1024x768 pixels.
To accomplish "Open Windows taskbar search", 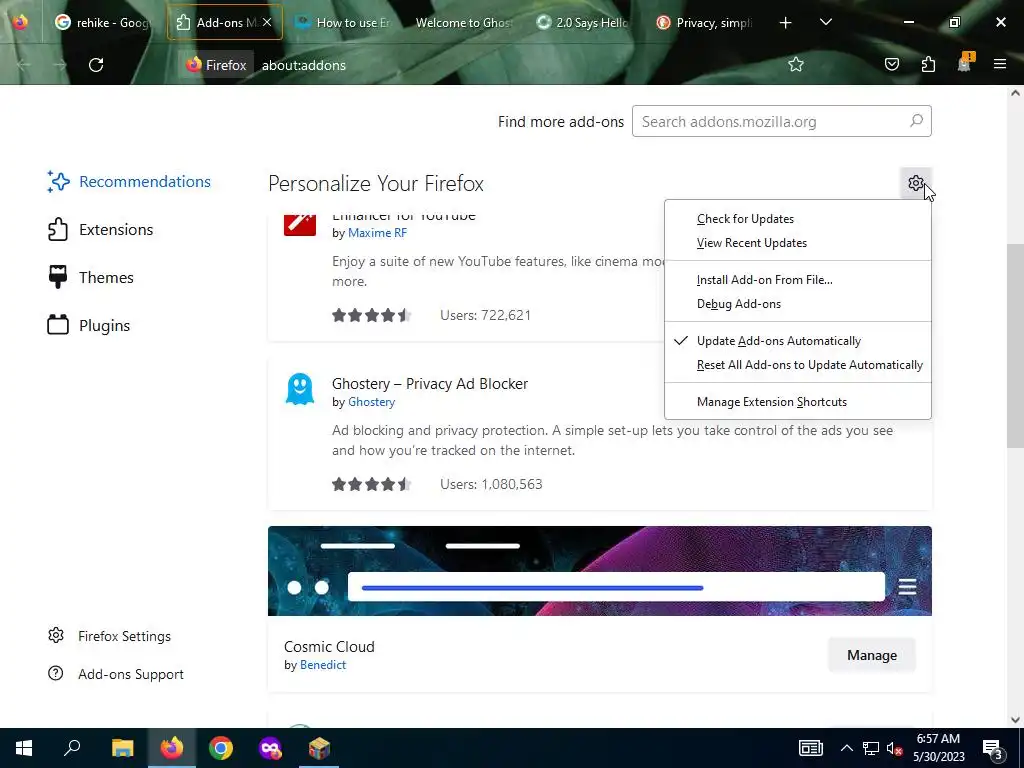I will tap(72, 748).
